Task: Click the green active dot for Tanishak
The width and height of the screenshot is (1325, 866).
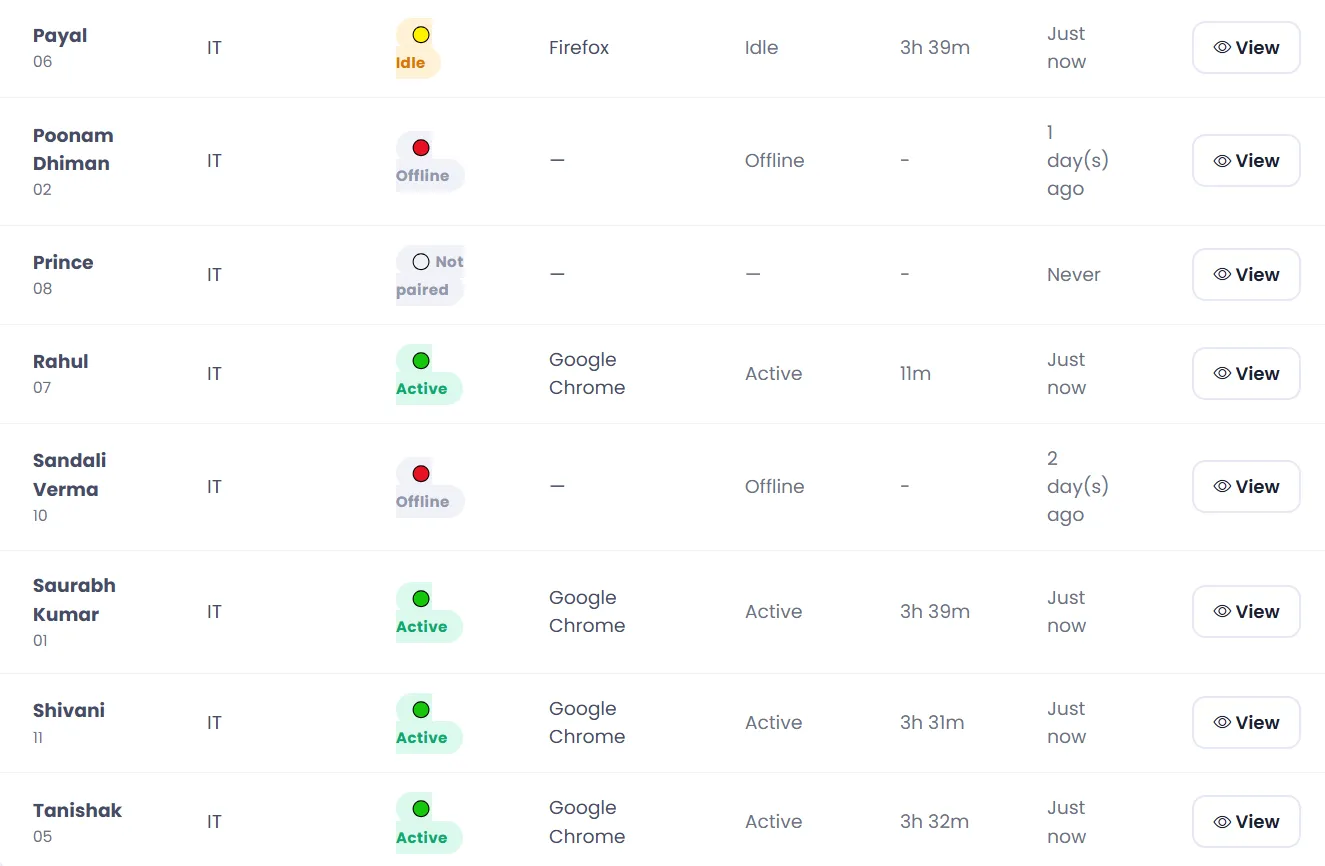Action: click(x=421, y=809)
